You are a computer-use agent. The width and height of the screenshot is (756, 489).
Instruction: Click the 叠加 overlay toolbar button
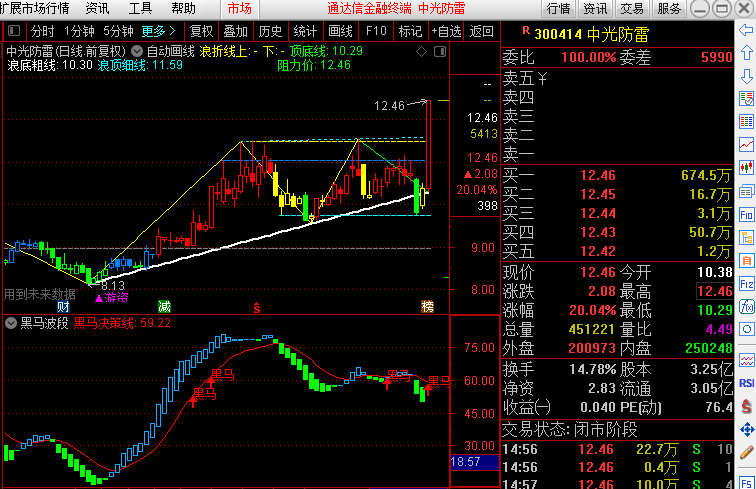pyautogui.click(x=236, y=31)
